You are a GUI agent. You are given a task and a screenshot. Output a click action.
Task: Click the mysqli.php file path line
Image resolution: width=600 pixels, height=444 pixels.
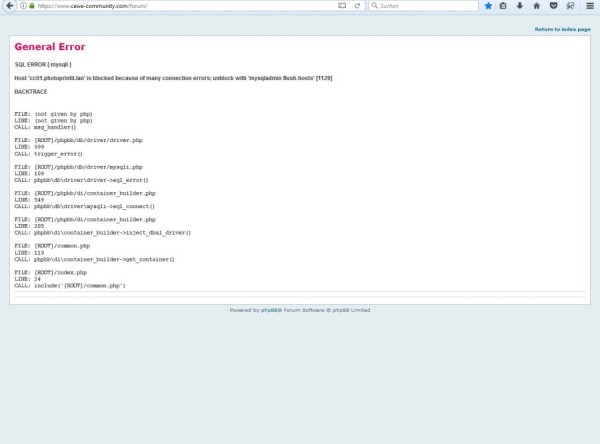click(78, 167)
